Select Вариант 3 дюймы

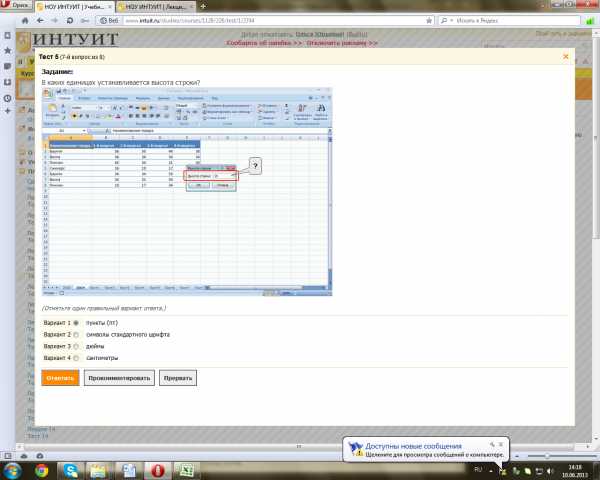point(76,346)
